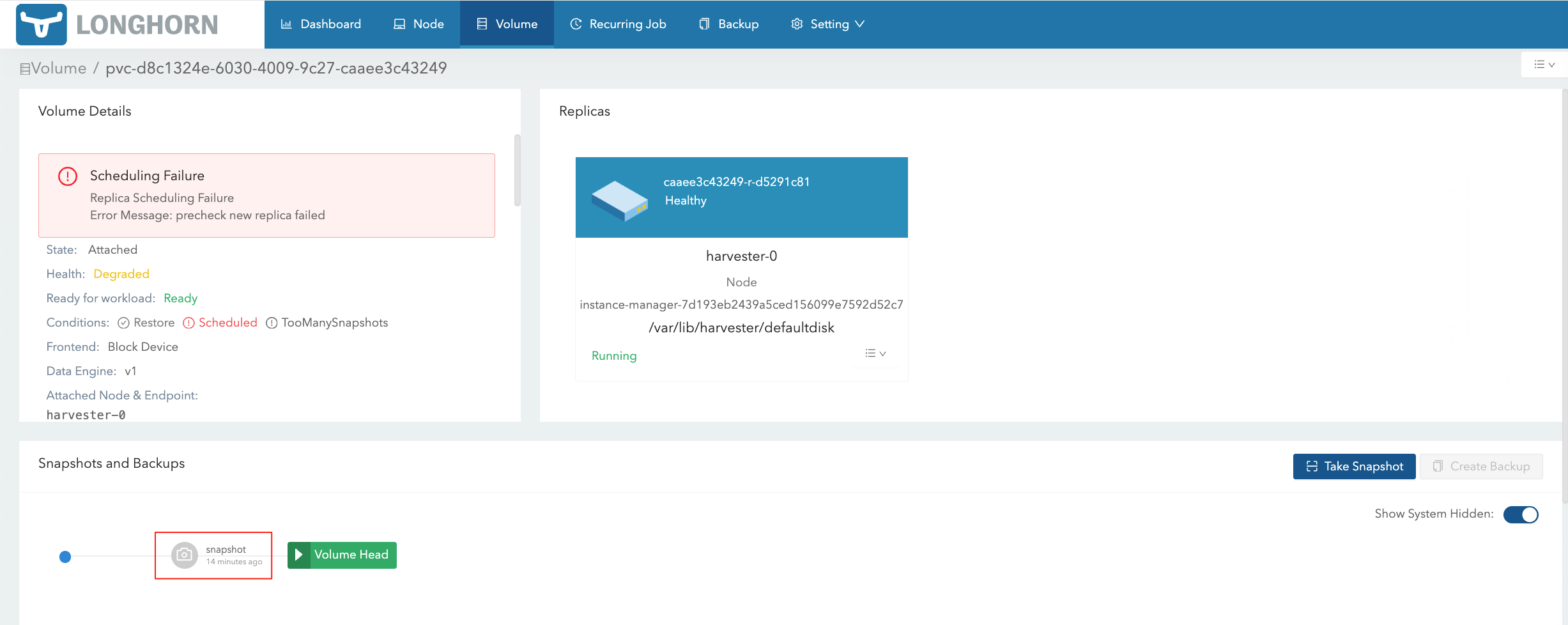Toggle the Show System Hidden switch
The width and height of the screenshot is (1568, 625).
[1521, 514]
